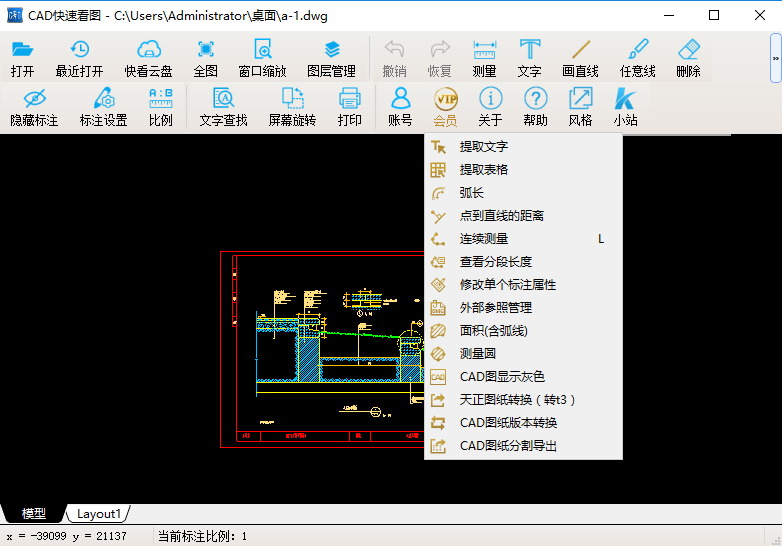
Task: Open the 风格 style switcher
Action: (581, 107)
